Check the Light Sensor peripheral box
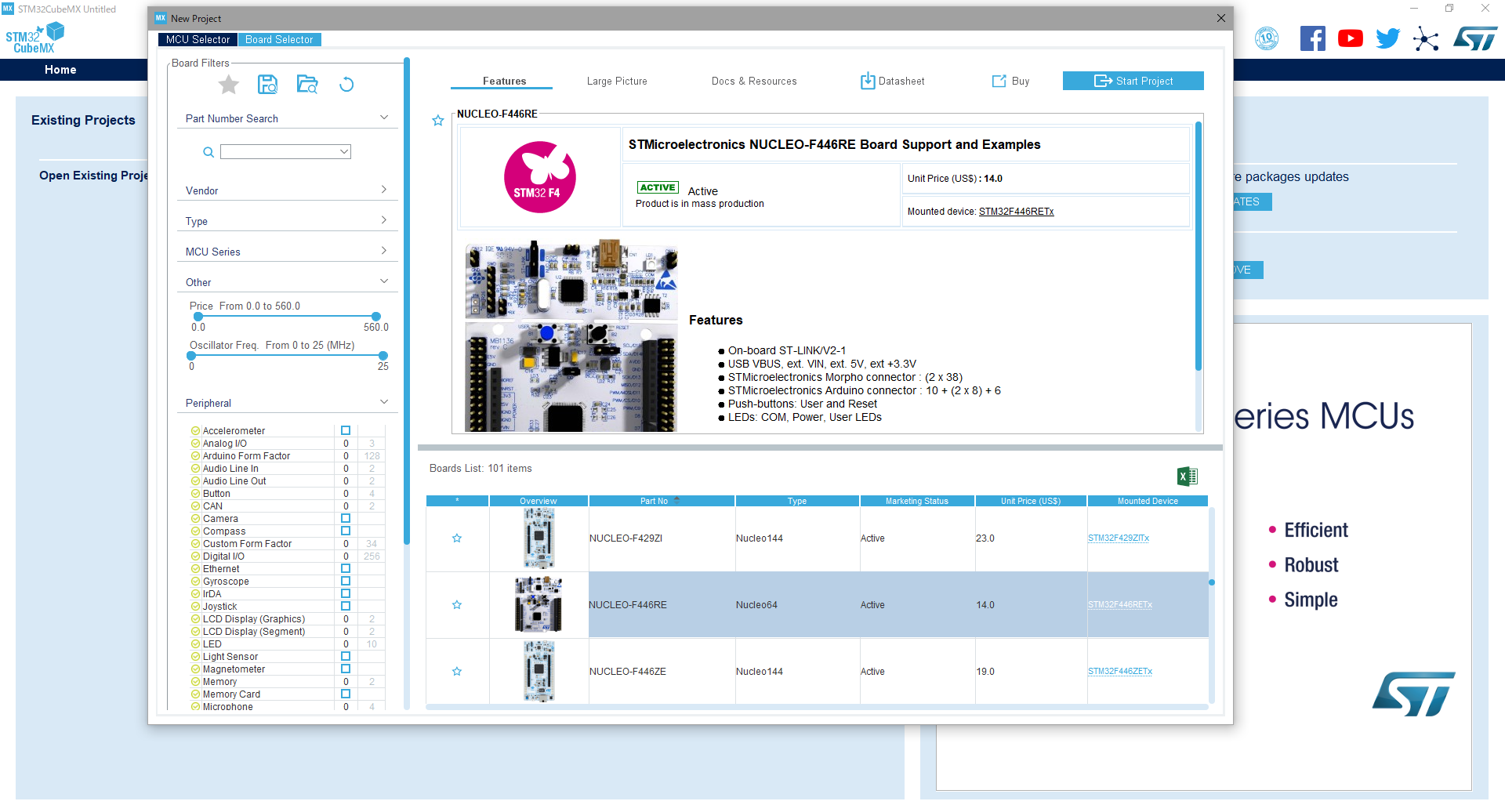This screenshot has height=812, width=1505. [x=346, y=656]
